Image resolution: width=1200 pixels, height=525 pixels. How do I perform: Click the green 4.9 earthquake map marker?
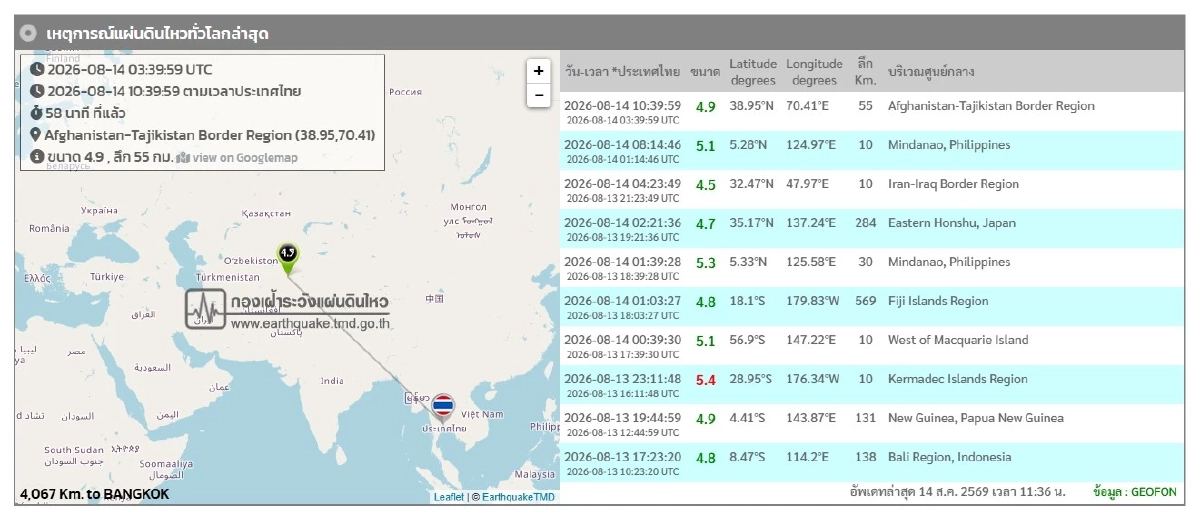click(x=287, y=259)
